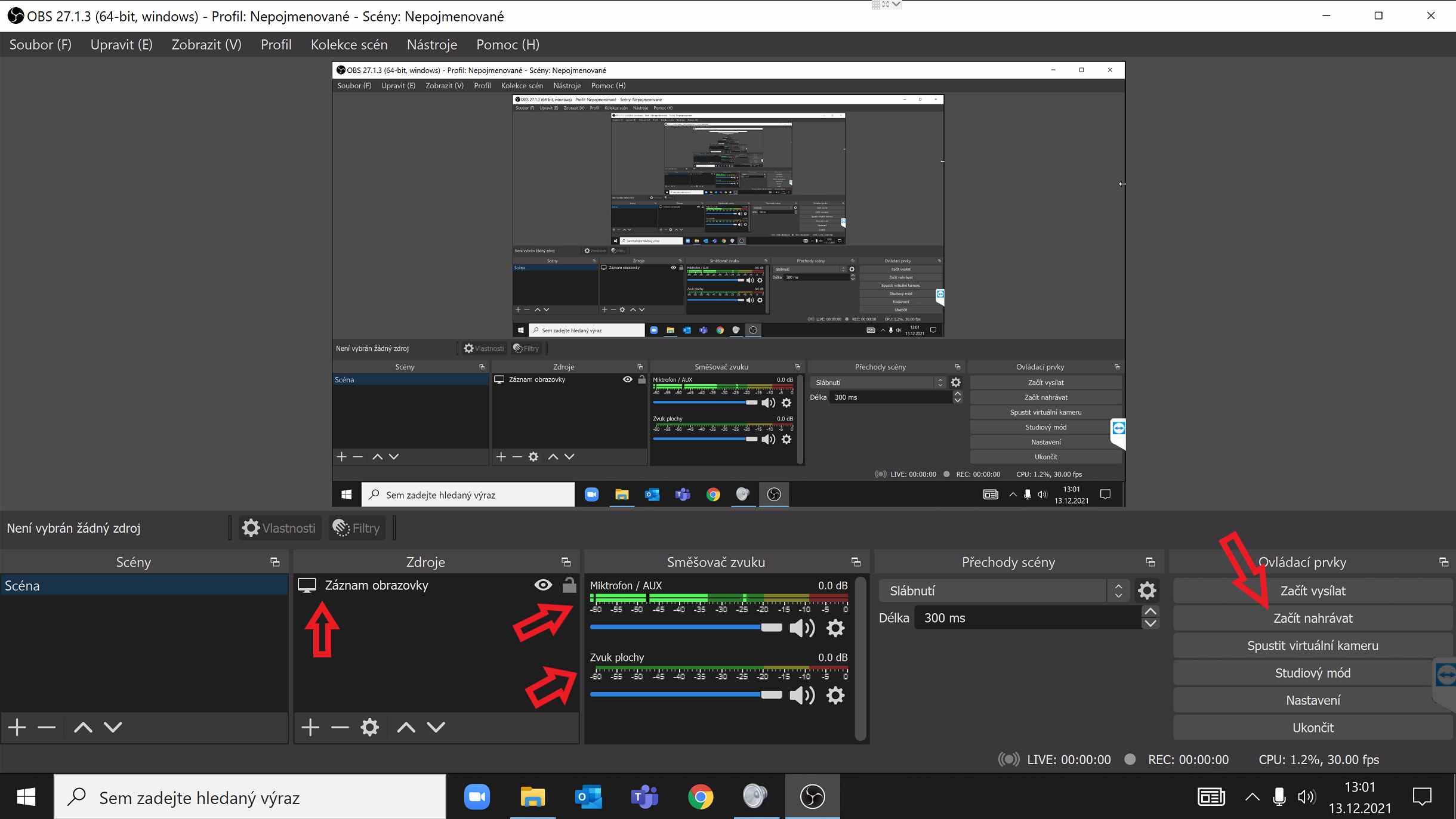Click Ukončit to exit OBS

pos(1313,728)
